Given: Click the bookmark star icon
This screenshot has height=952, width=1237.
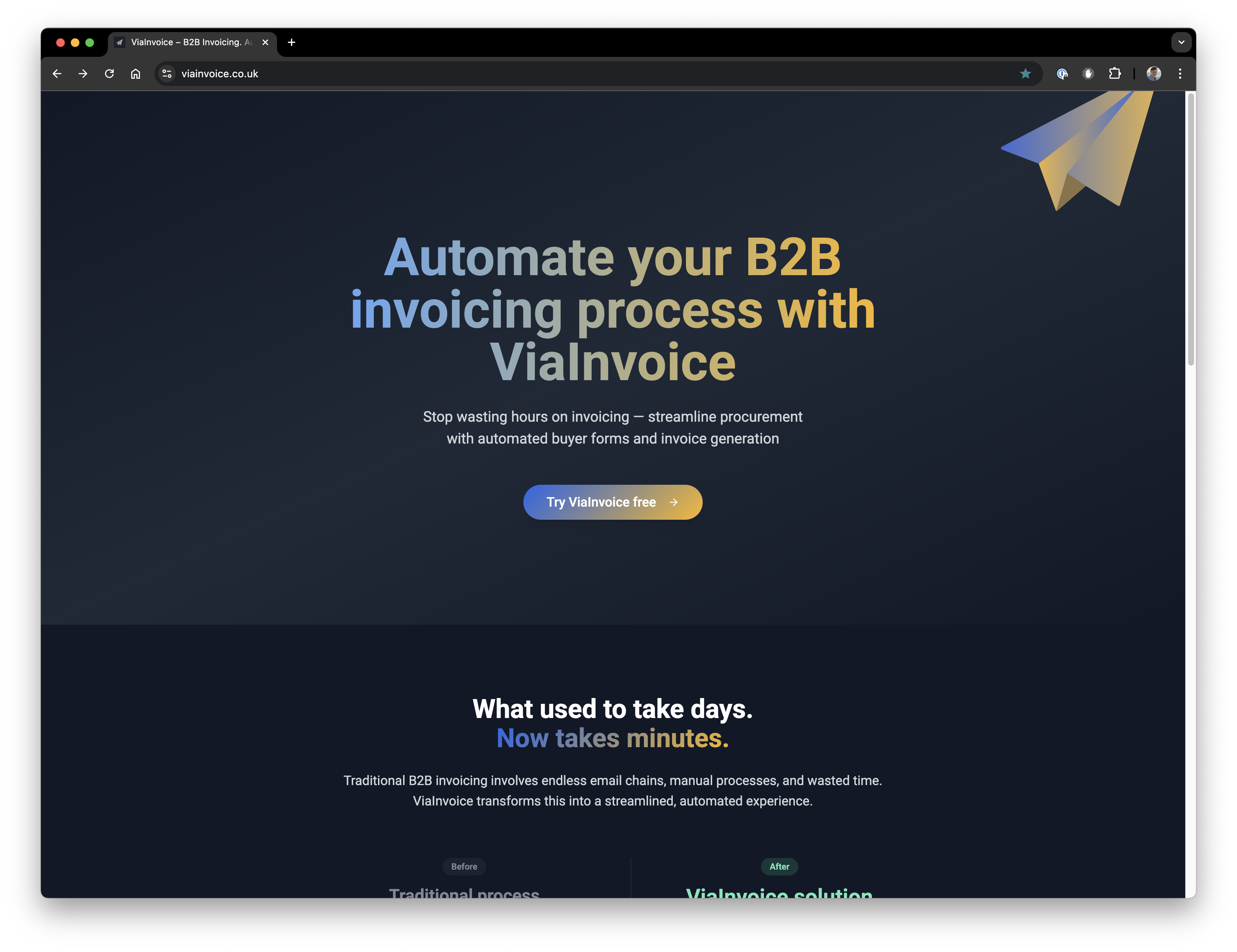Looking at the screenshot, I should point(1025,74).
